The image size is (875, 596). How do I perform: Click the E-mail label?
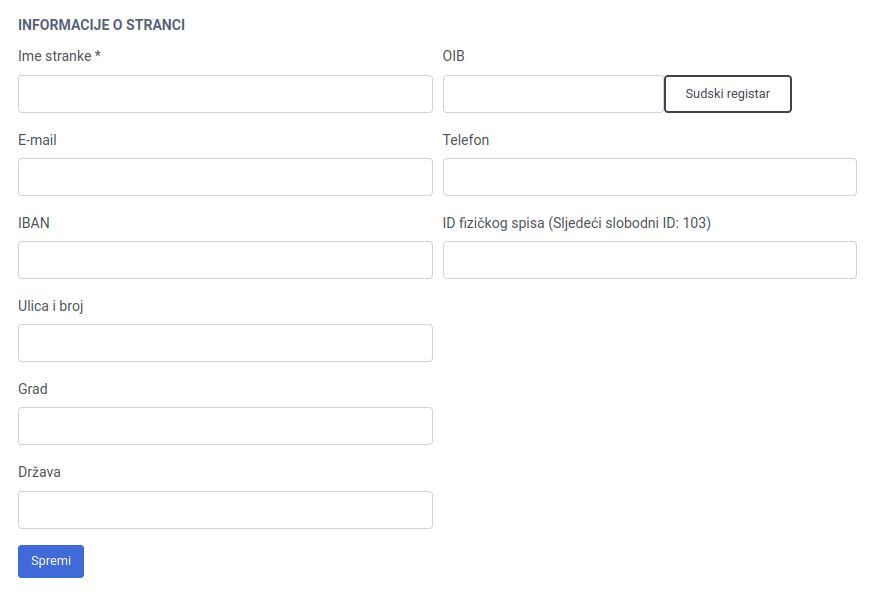(37, 140)
